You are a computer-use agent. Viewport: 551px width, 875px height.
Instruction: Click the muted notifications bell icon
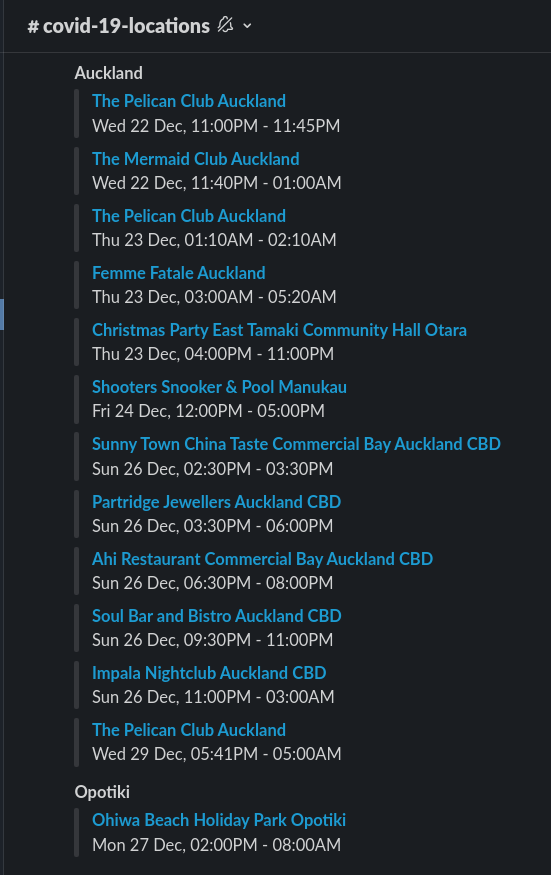click(226, 25)
